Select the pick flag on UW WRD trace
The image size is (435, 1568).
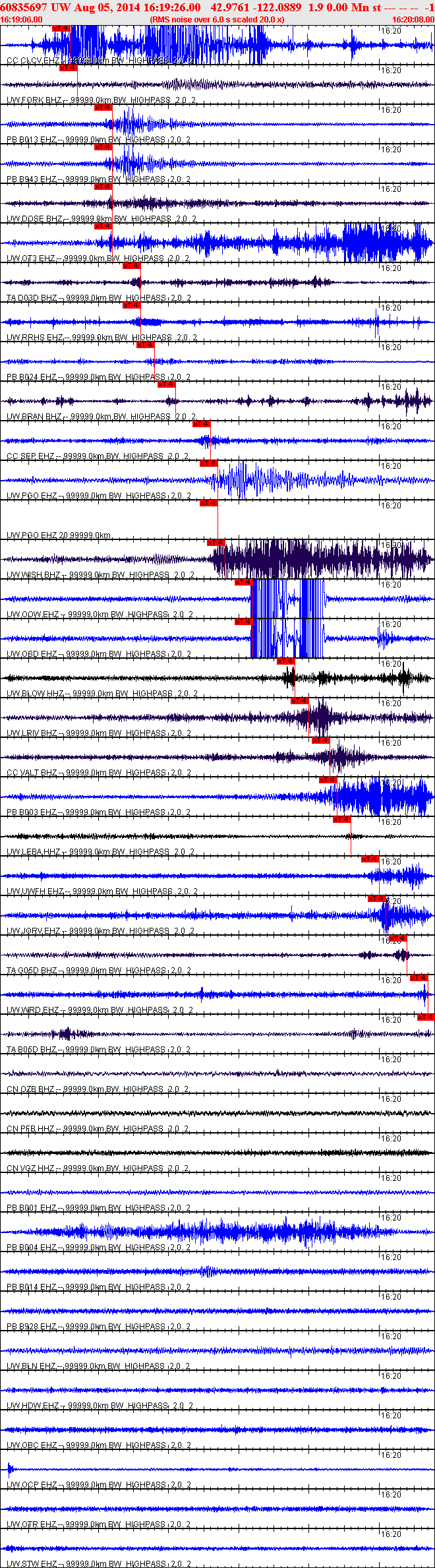[x=419, y=978]
